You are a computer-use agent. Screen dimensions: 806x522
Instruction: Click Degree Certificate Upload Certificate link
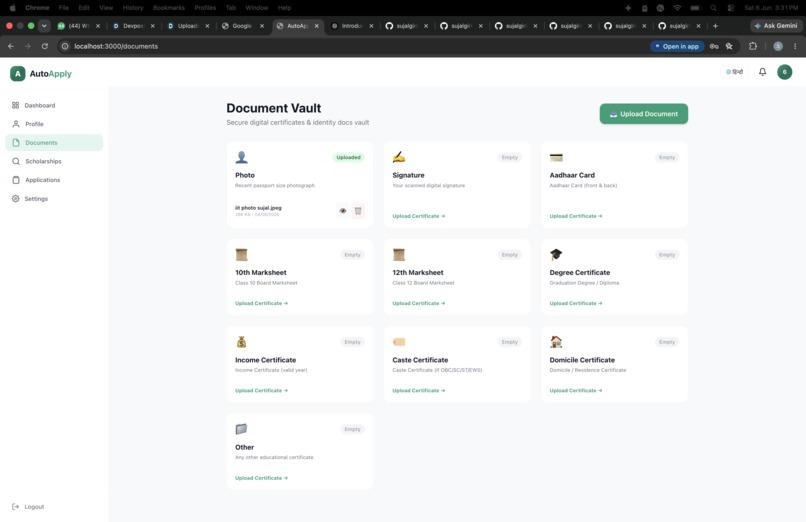pos(576,304)
